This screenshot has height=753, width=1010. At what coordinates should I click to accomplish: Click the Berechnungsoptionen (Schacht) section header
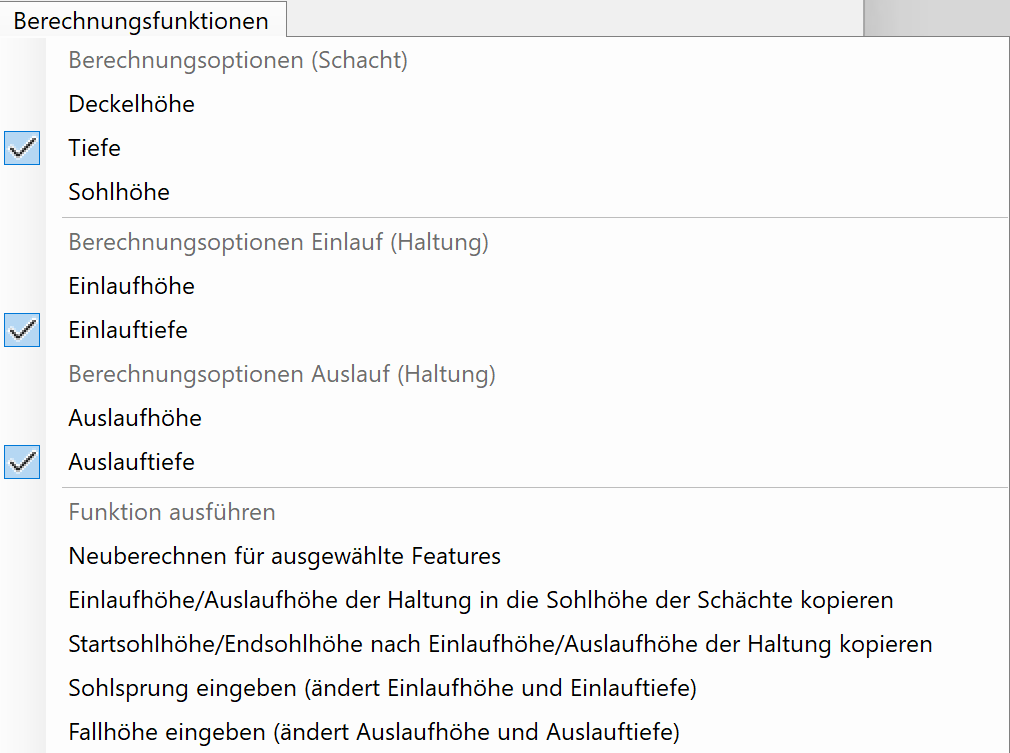(238, 60)
